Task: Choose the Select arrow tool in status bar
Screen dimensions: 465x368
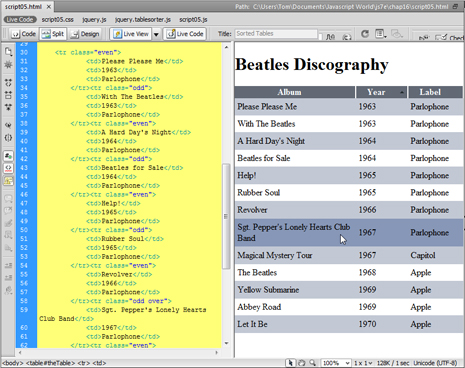Action: click(291, 363)
